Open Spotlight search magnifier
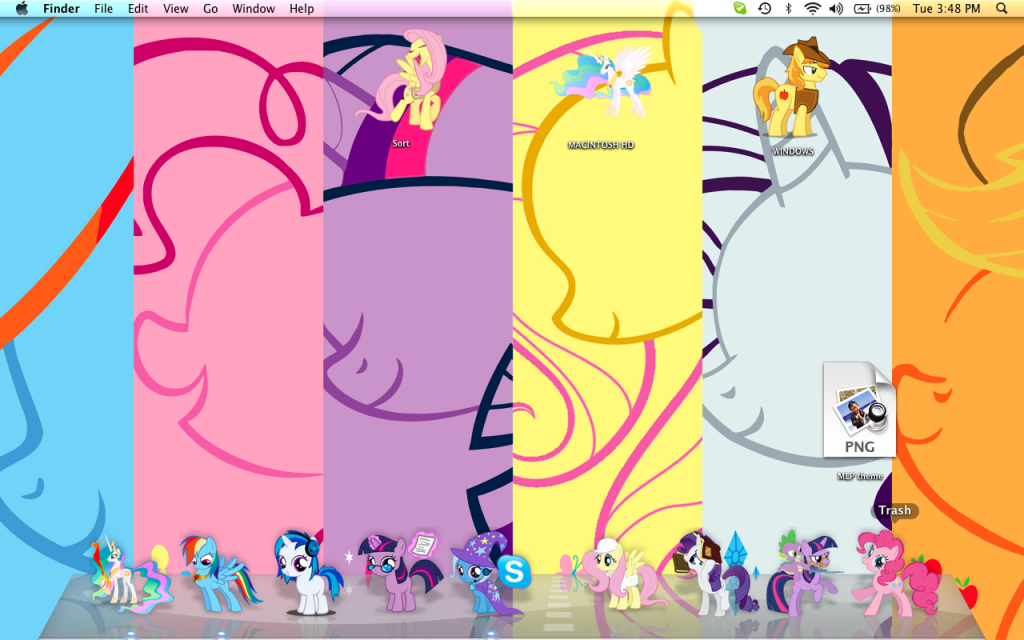Screen dimensions: 1024x640 pyautogui.click(x=1002, y=8)
